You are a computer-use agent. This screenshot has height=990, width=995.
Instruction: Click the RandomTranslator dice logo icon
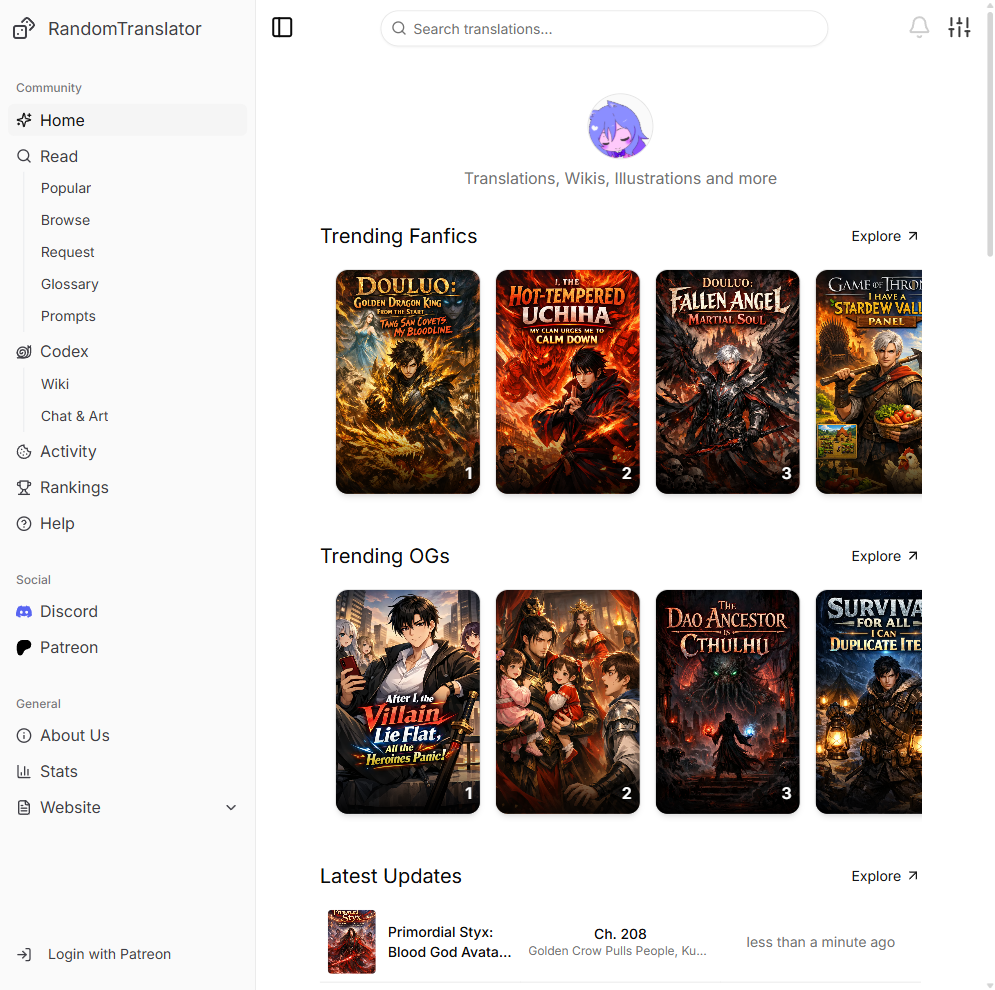pos(24,29)
